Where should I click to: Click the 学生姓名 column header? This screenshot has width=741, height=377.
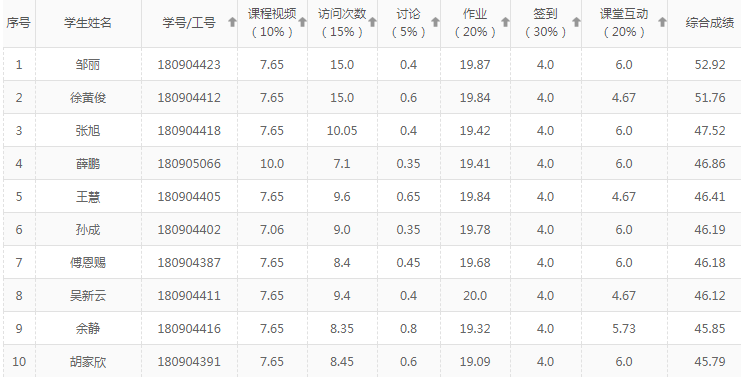pos(88,23)
